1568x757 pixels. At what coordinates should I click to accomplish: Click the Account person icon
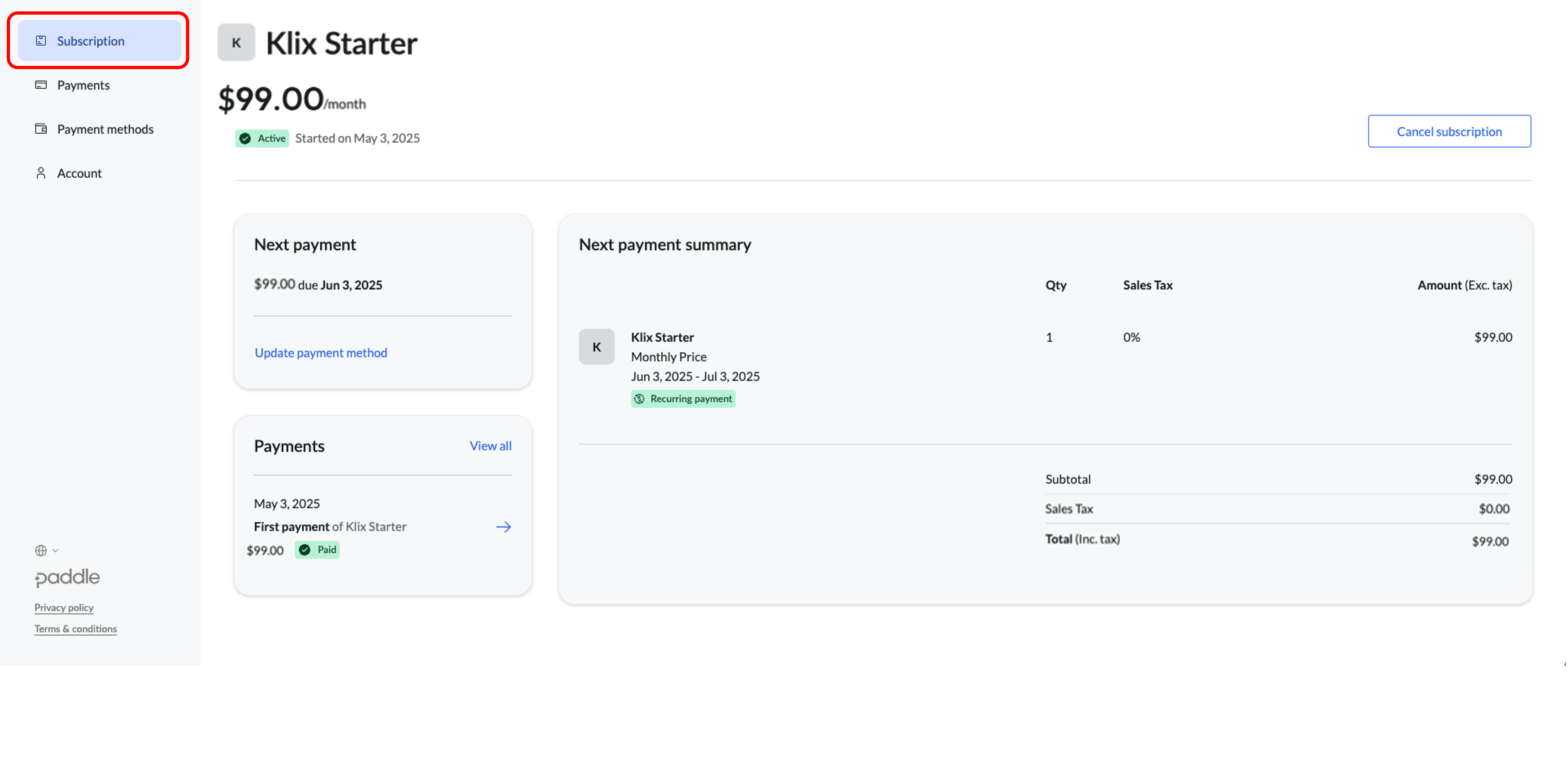coord(41,173)
